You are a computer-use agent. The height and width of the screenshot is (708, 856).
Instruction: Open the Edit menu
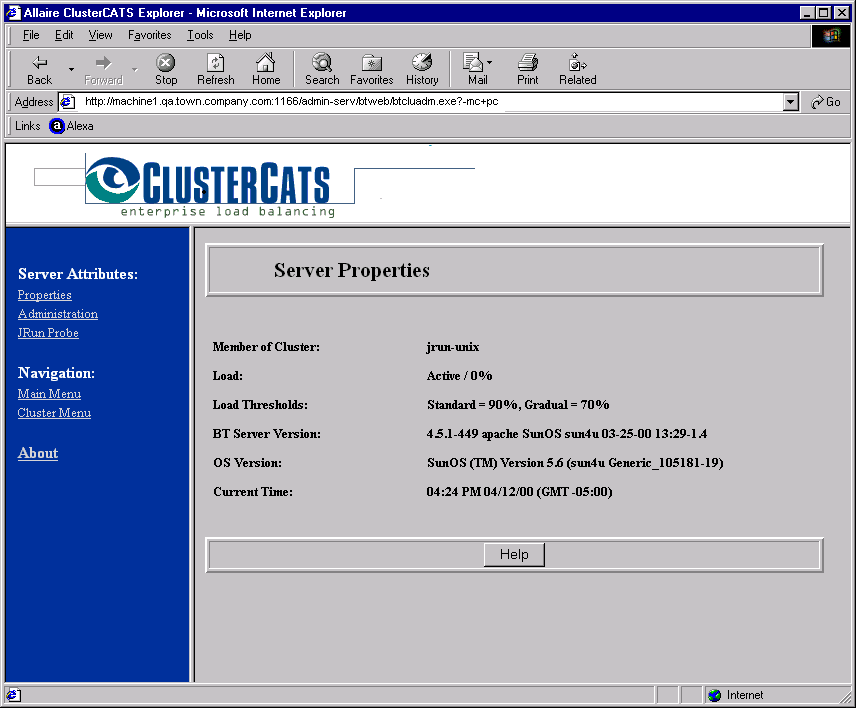(x=64, y=35)
